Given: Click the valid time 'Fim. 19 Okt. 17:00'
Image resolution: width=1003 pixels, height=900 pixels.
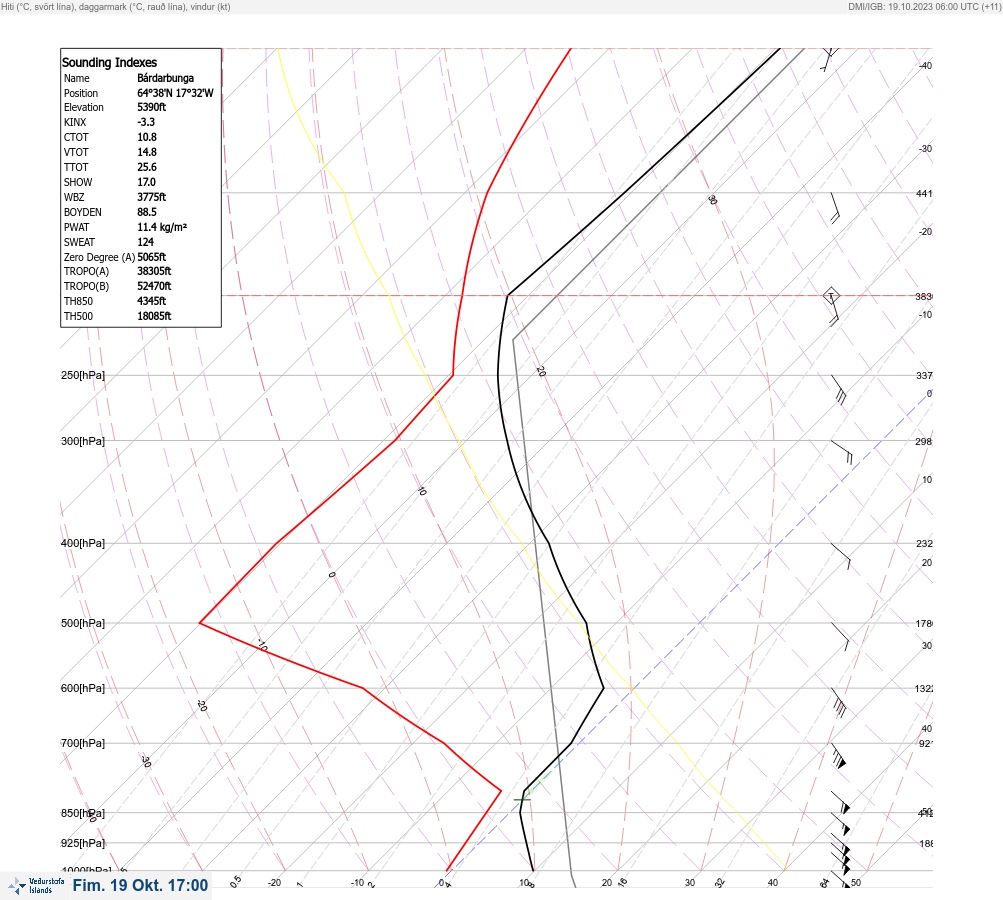Looking at the screenshot, I should [x=140, y=885].
